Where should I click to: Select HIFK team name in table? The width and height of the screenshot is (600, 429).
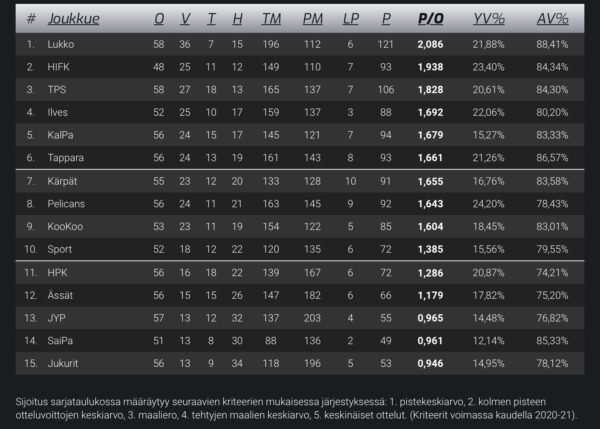(60, 67)
